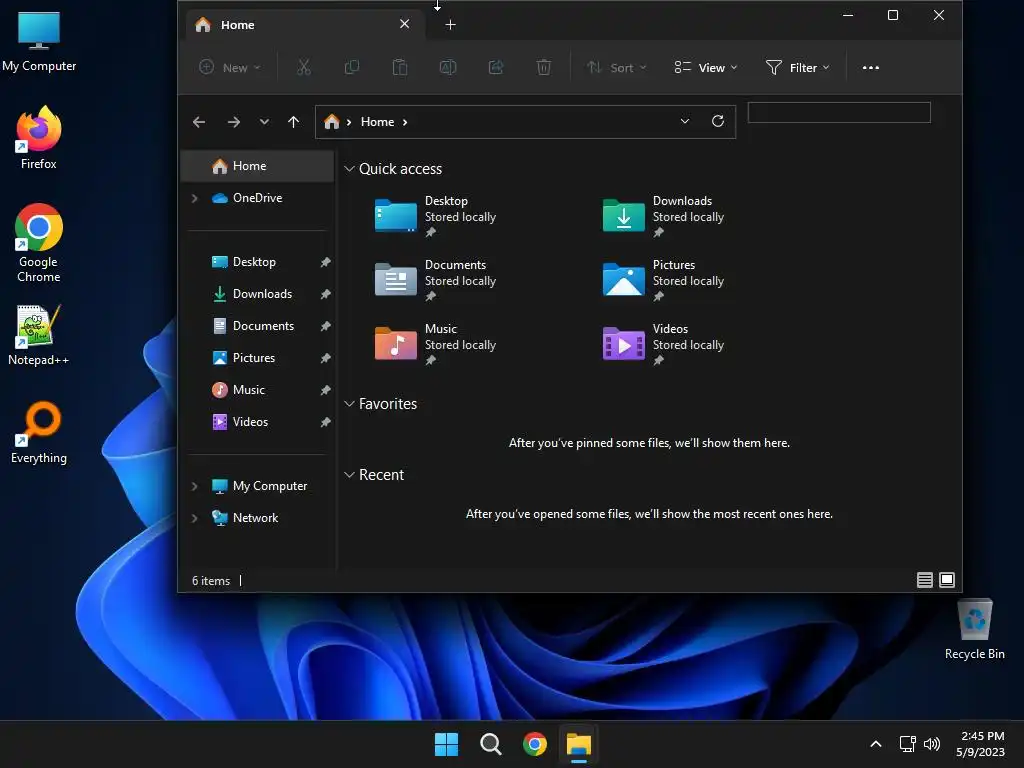The width and height of the screenshot is (1024, 768).
Task: Select Videos in the navigation pane
Action: pyautogui.click(x=257, y=422)
